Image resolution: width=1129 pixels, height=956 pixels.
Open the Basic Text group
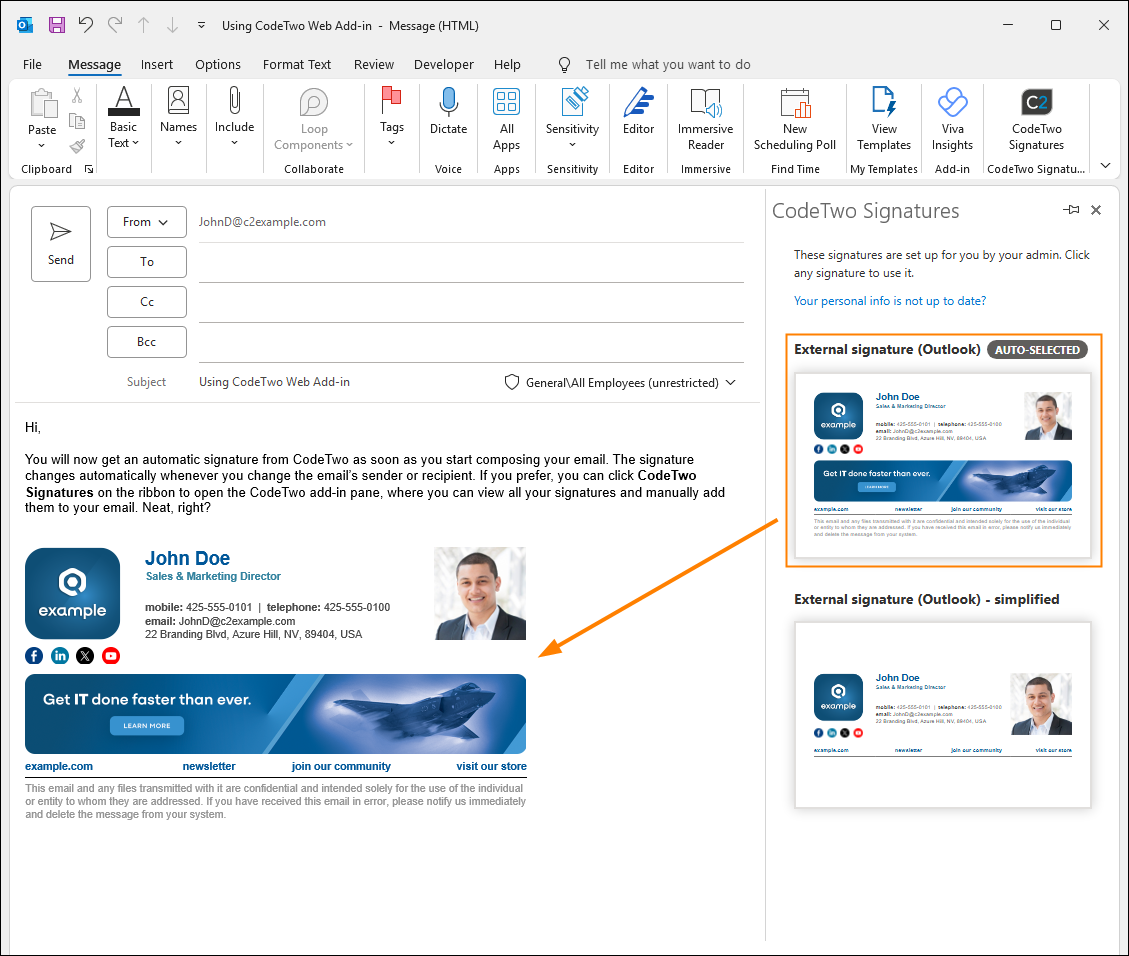[124, 117]
